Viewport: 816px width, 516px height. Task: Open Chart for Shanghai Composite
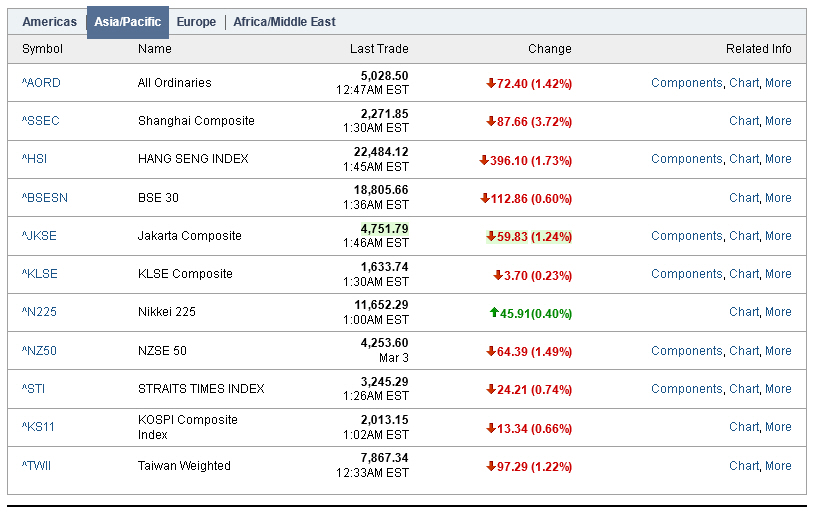[744, 121]
